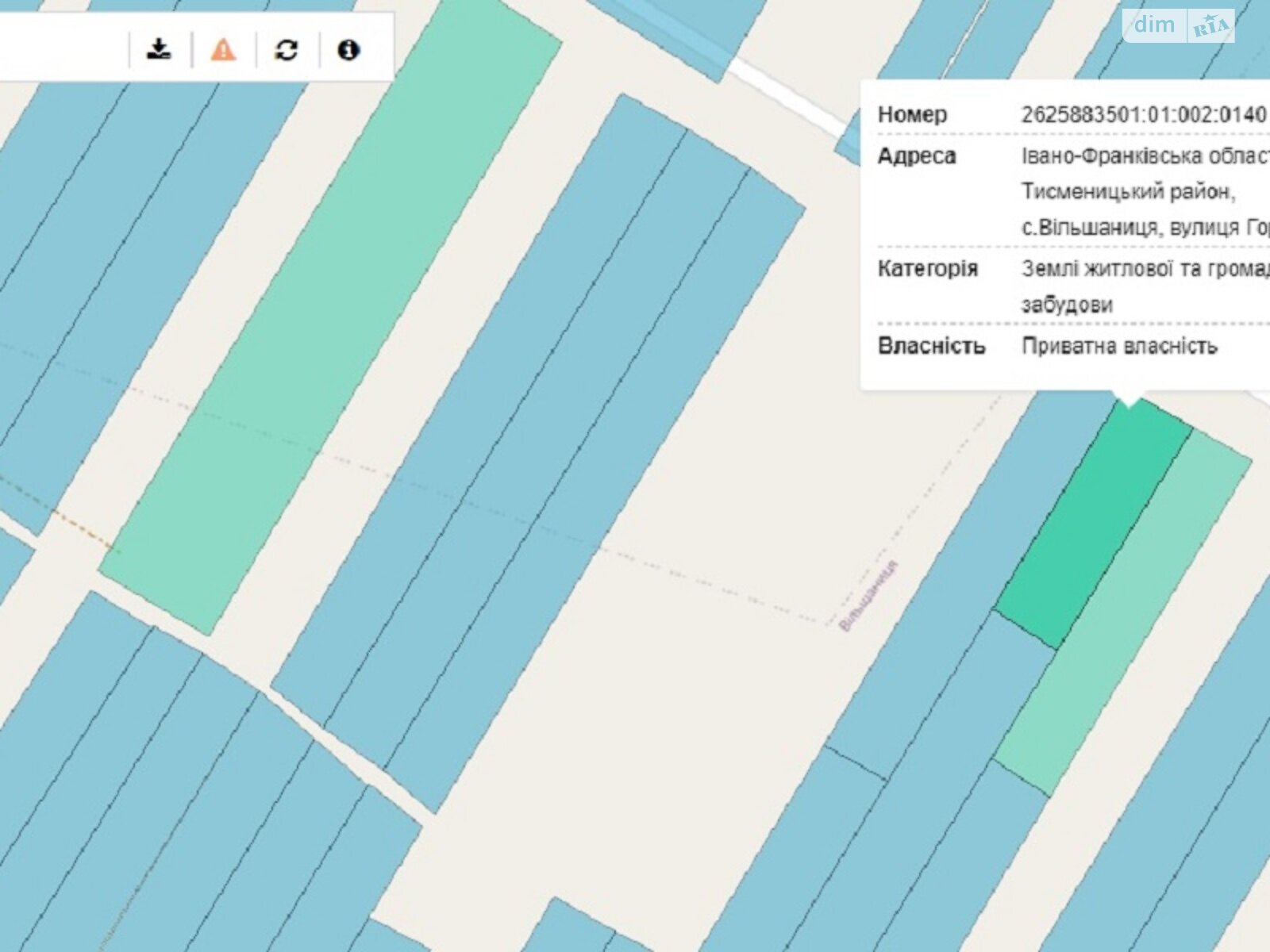This screenshot has width=1270, height=952.
Task: Click the Категорія label in popup
Action: pos(927,268)
